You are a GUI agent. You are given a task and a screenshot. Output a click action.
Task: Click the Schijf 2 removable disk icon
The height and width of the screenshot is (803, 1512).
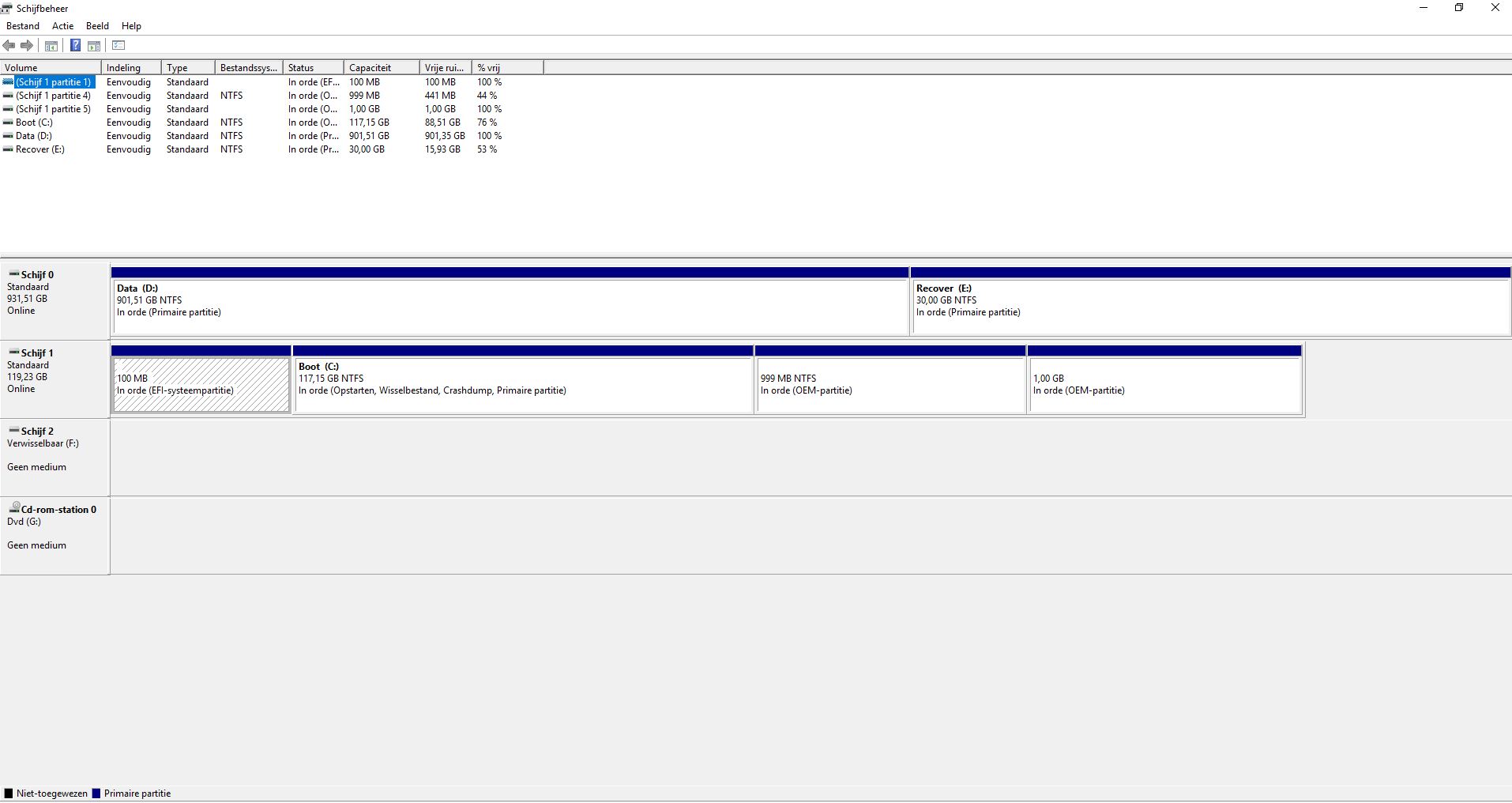click(14, 431)
